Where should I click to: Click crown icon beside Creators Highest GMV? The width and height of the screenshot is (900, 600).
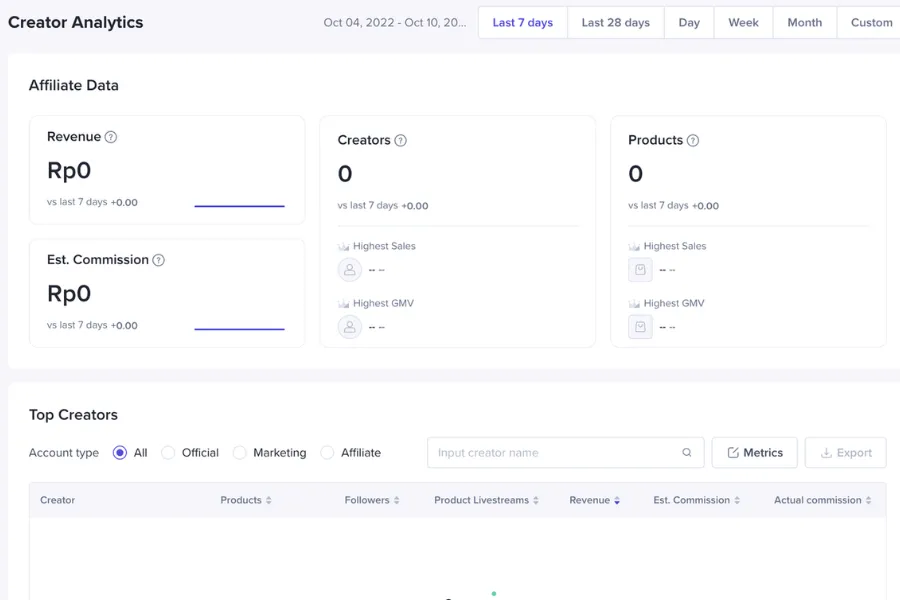[343, 304]
